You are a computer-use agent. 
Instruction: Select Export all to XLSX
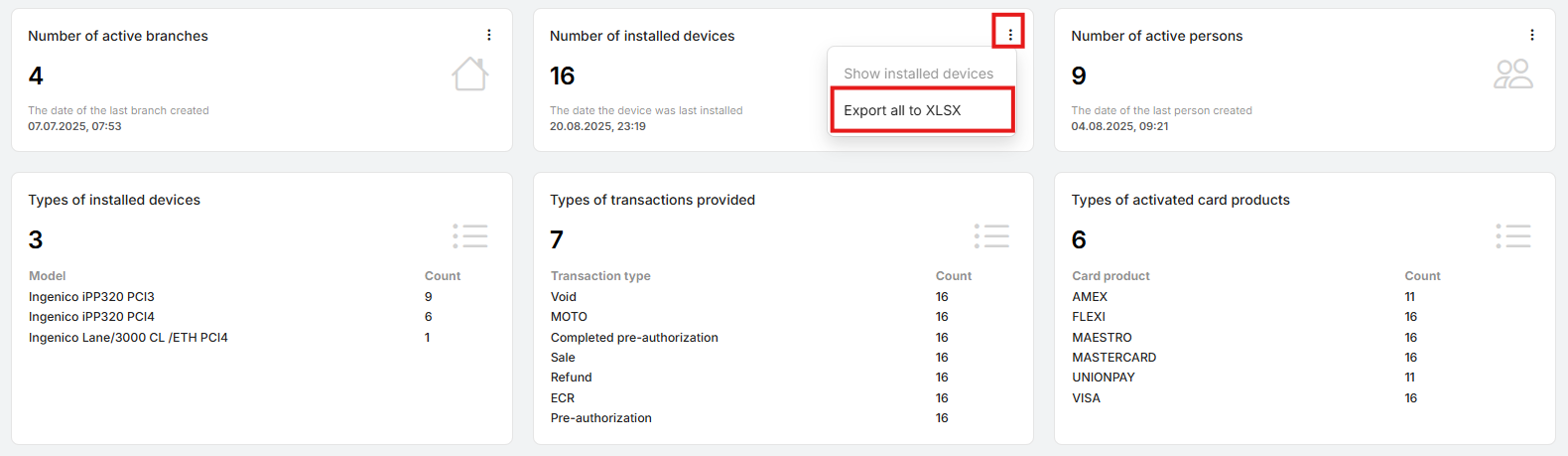tap(902, 110)
